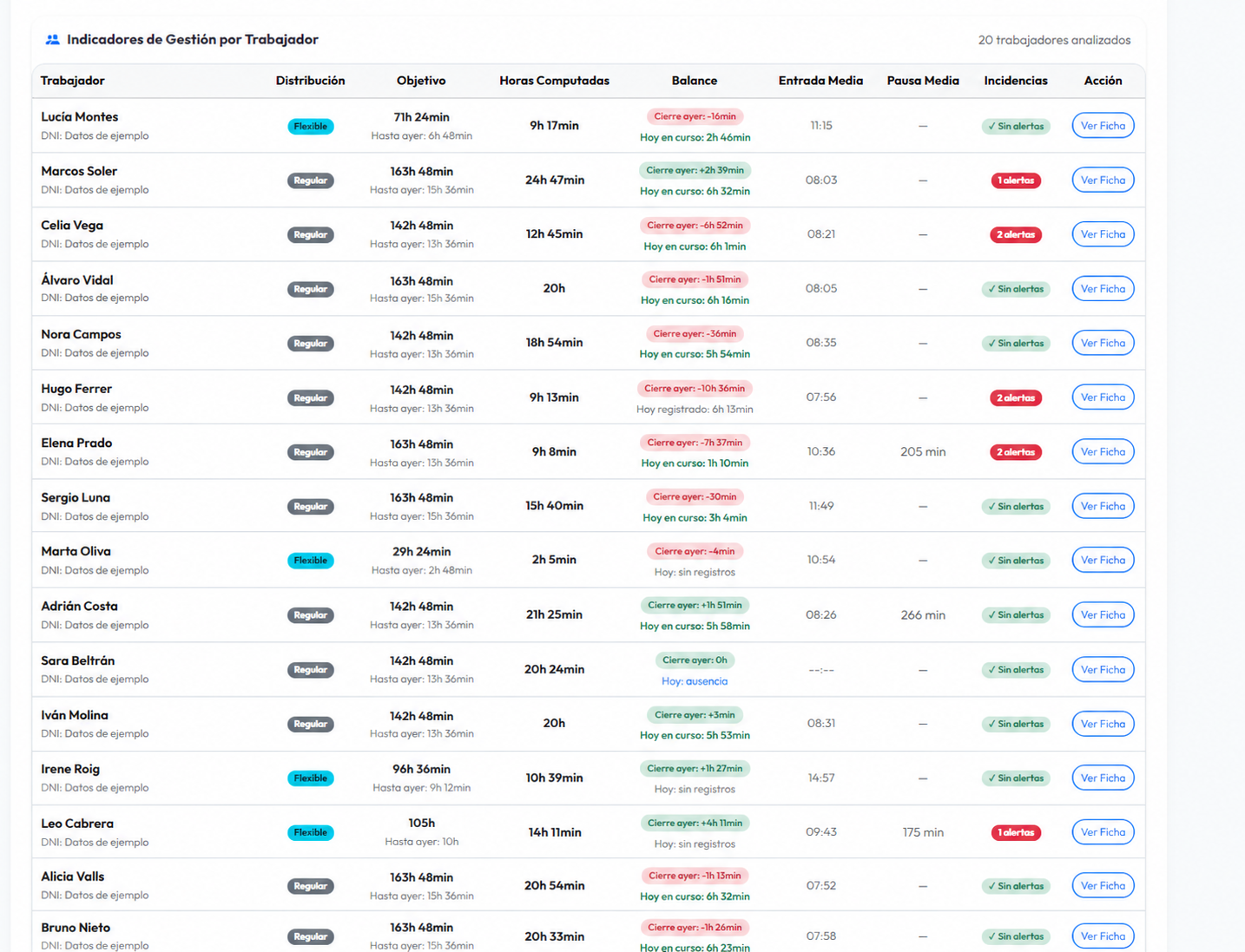1245x952 pixels.
Task: Select the '1 alertas' badge for Marcos Soler
Action: click(1016, 181)
